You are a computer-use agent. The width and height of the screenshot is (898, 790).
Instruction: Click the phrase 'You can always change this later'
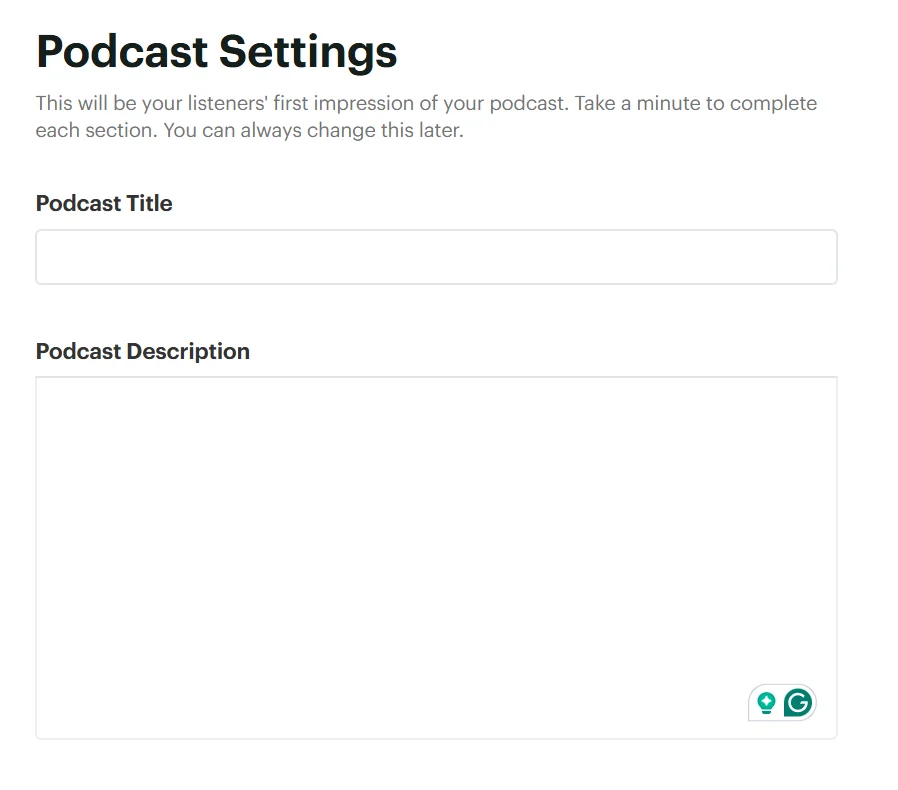click(x=313, y=129)
